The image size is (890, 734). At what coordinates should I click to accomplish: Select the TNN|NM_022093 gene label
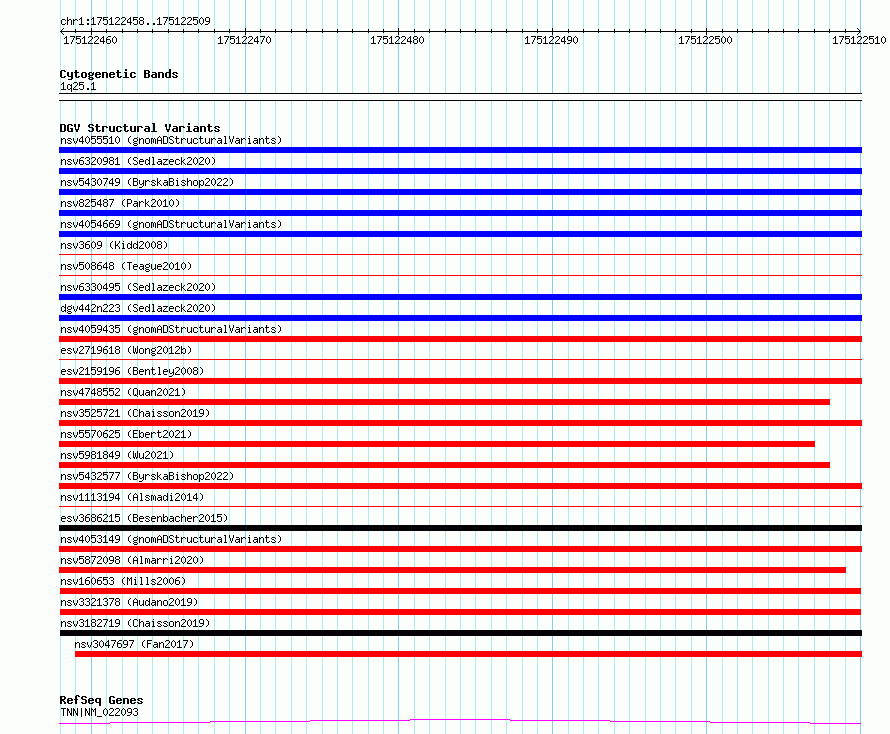tap(99, 712)
